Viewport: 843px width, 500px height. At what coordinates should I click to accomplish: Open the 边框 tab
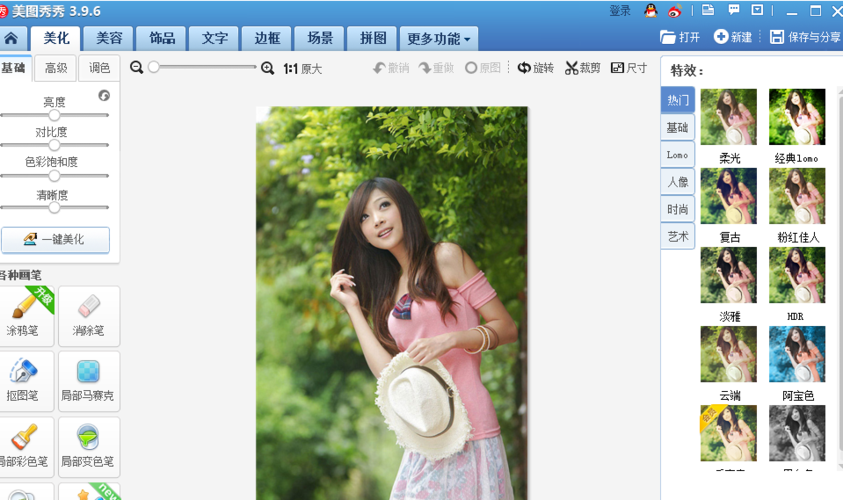(x=267, y=38)
